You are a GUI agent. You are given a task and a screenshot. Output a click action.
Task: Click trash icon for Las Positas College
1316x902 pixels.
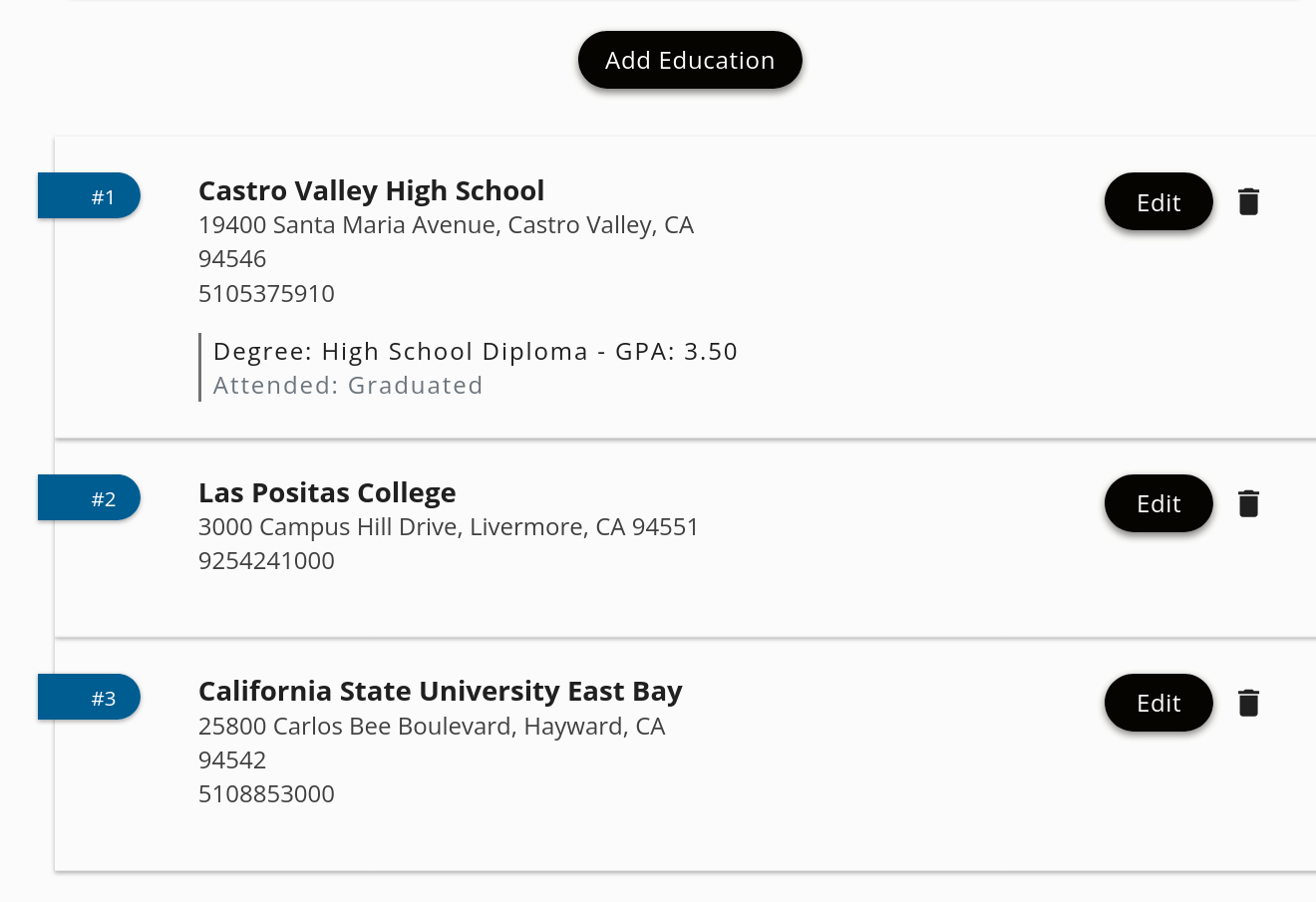(1248, 503)
